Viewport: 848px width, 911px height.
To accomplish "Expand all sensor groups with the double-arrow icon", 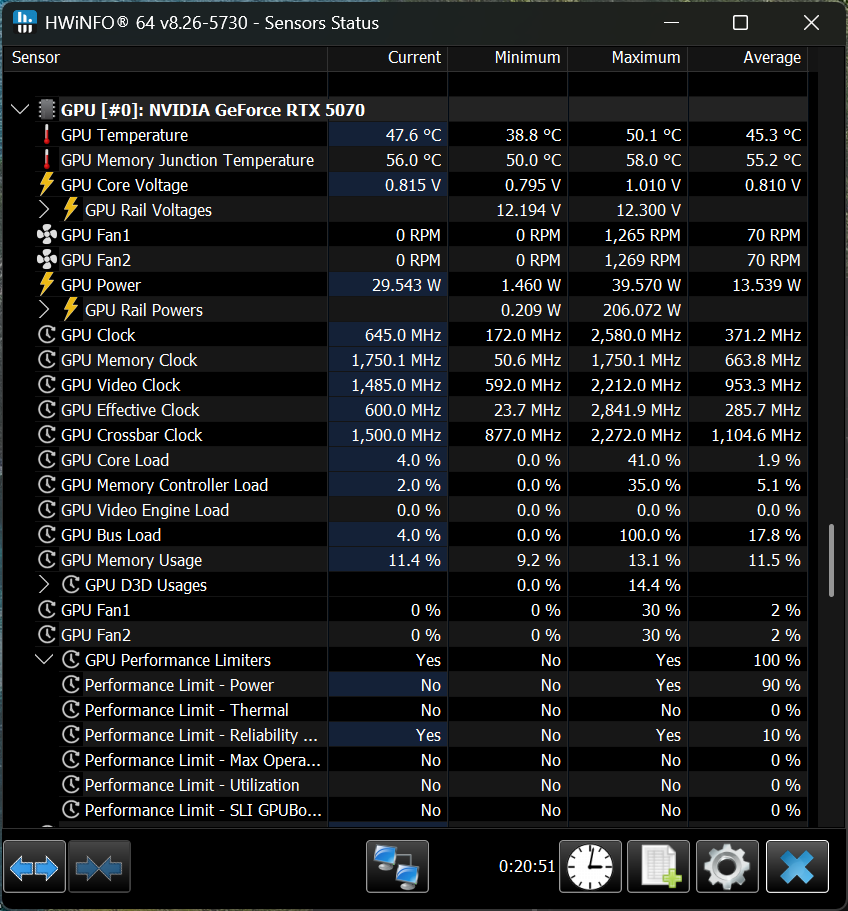I will pos(34,866).
